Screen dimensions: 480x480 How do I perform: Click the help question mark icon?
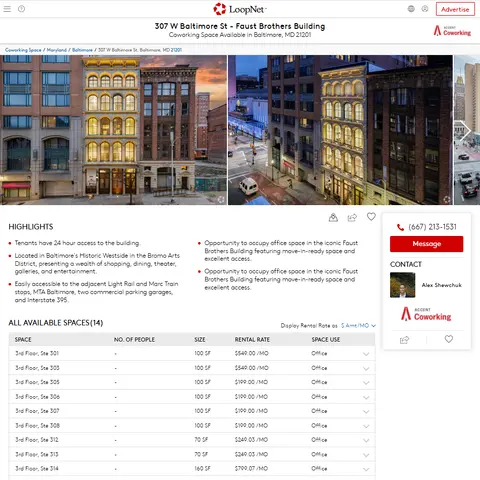tap(21, 9)
